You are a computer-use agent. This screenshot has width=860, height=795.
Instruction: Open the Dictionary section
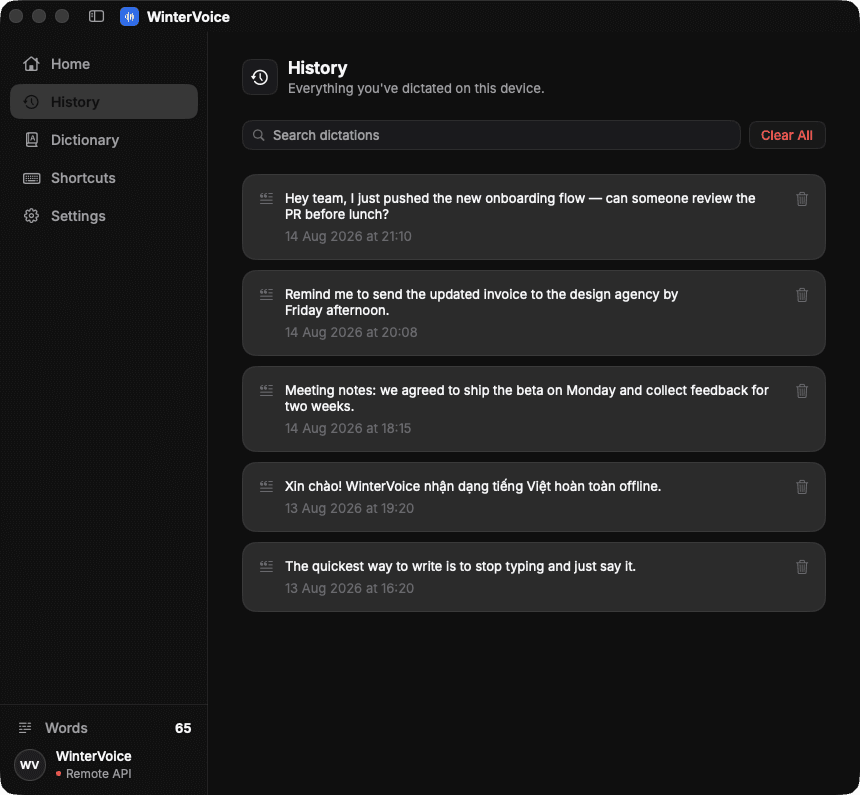pyautogui.click(x=104, y=140)
